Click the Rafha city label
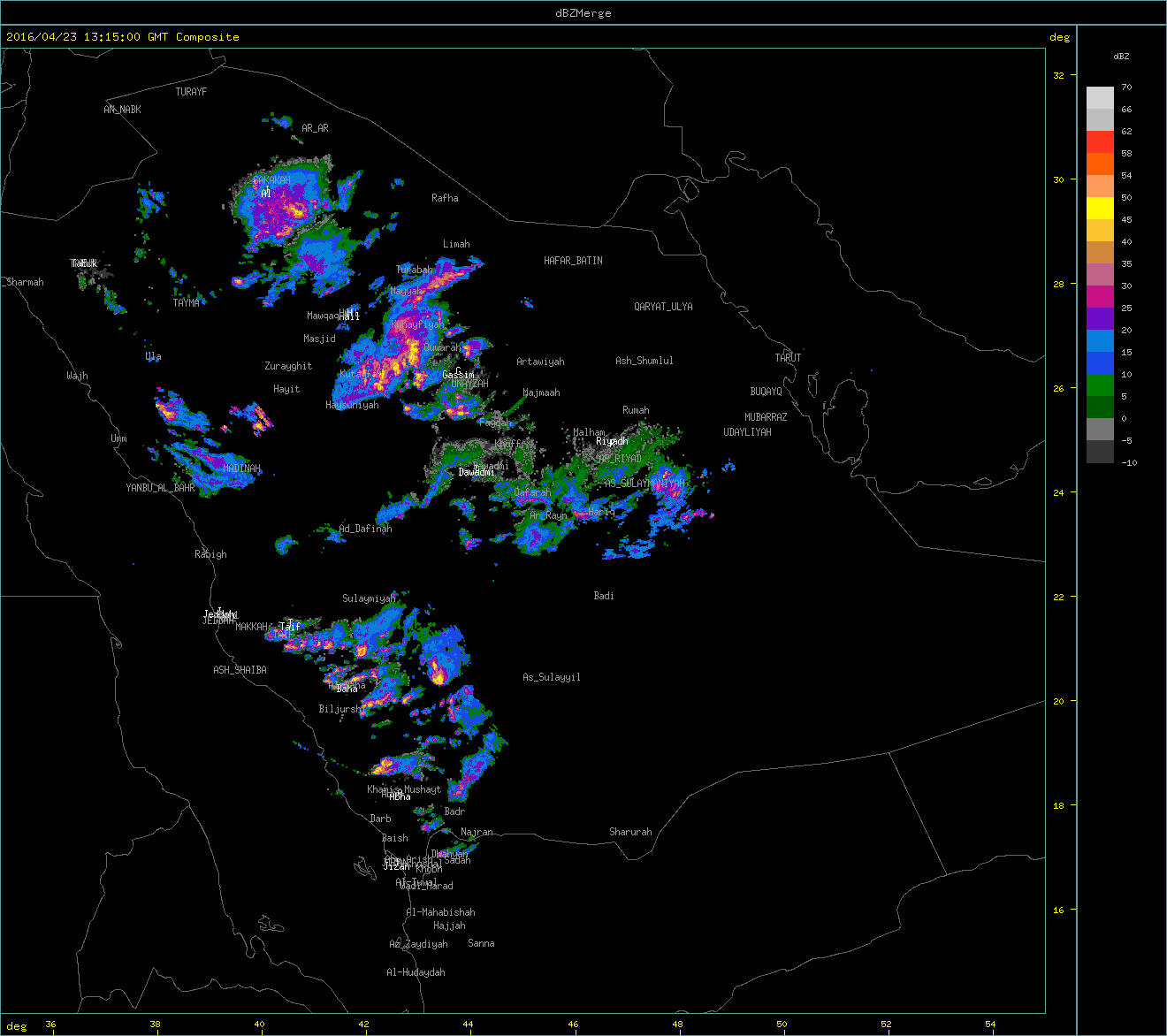Image resolution: width=1167 pixels, height=1036 pixels. point(445,198)
